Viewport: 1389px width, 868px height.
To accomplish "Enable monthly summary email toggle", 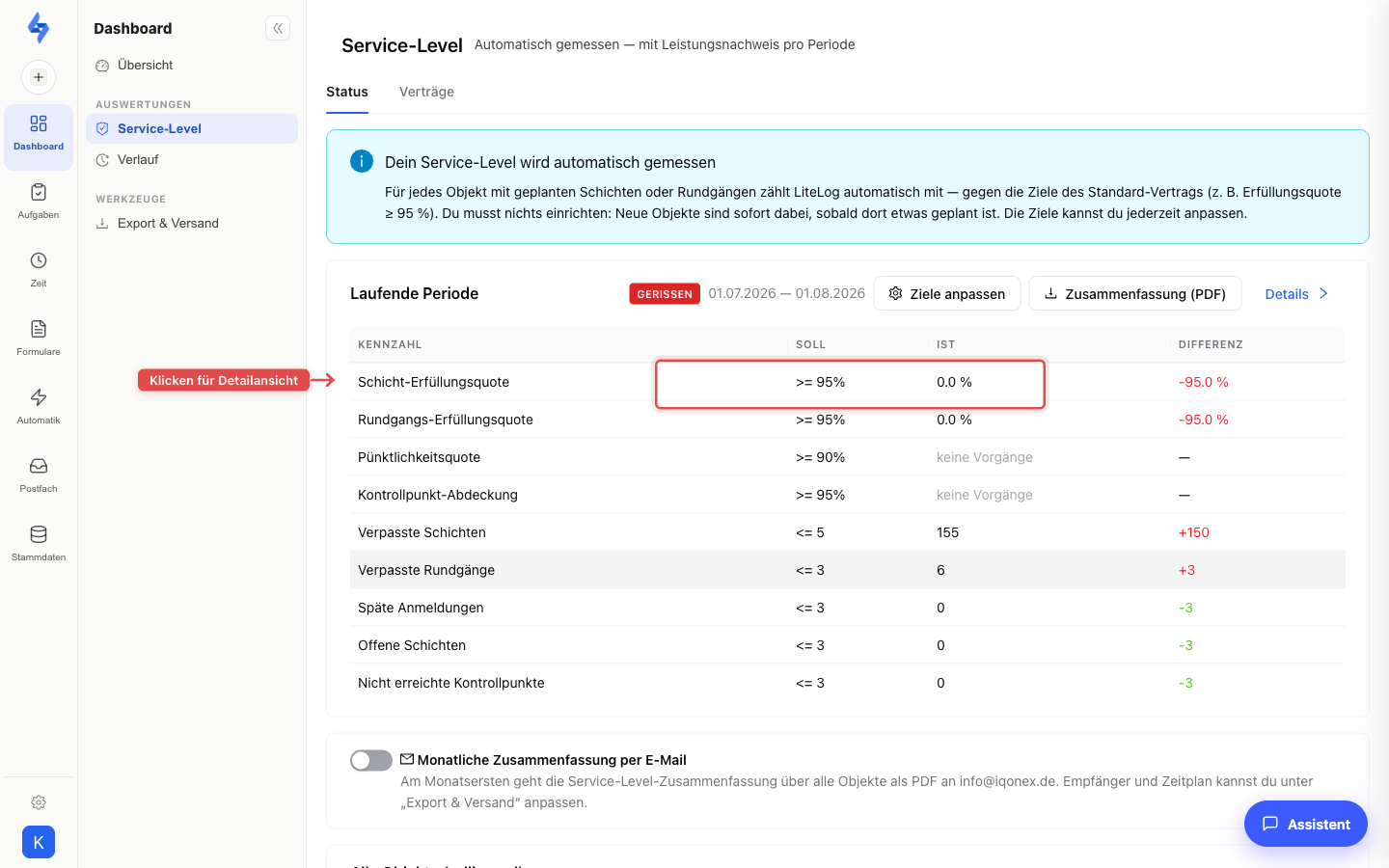I will 371,761.
